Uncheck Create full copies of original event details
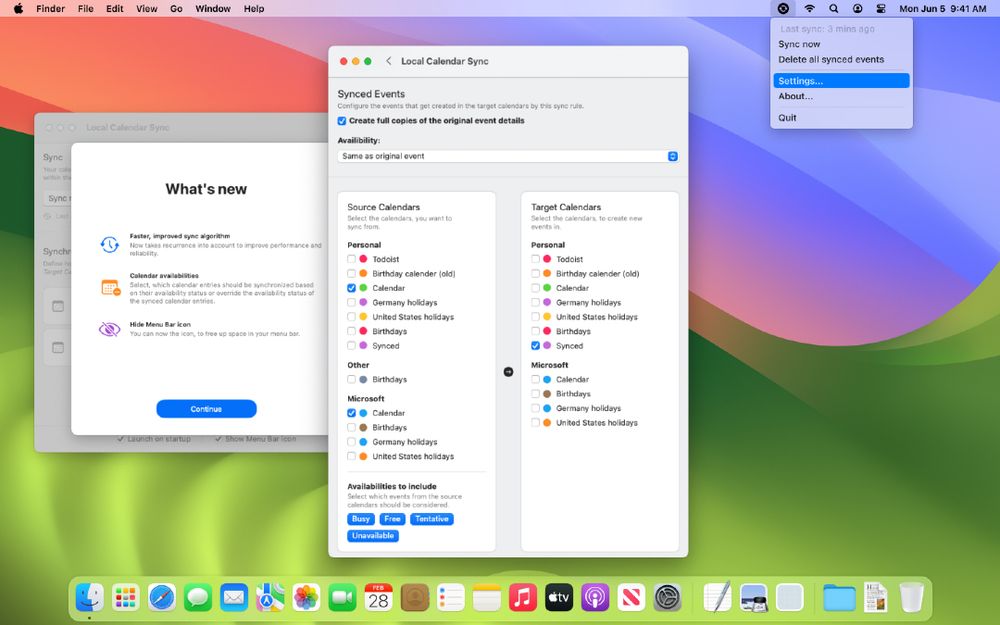 click(x=342, y=121)
